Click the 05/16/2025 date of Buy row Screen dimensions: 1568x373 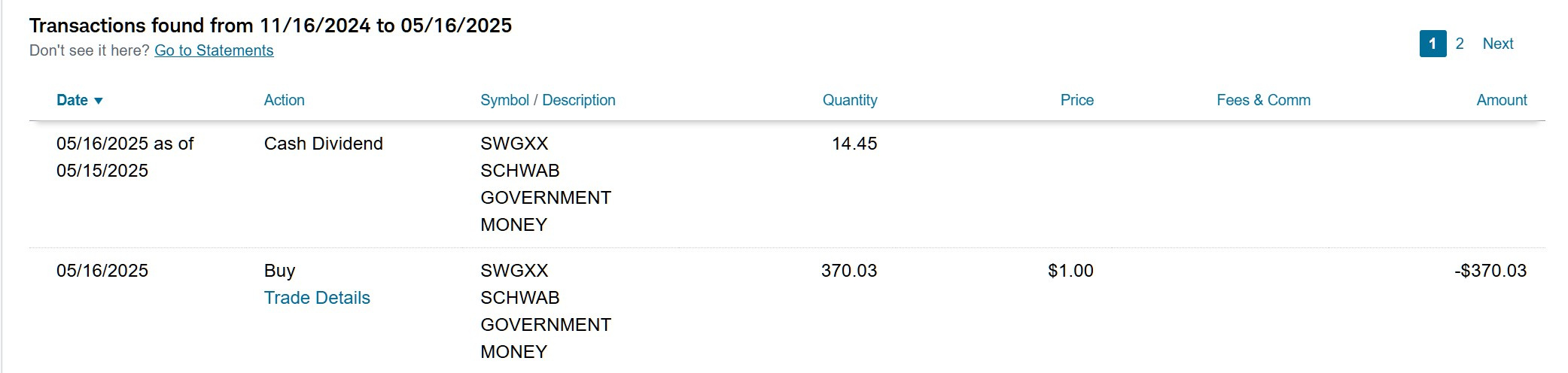point(102,271)
